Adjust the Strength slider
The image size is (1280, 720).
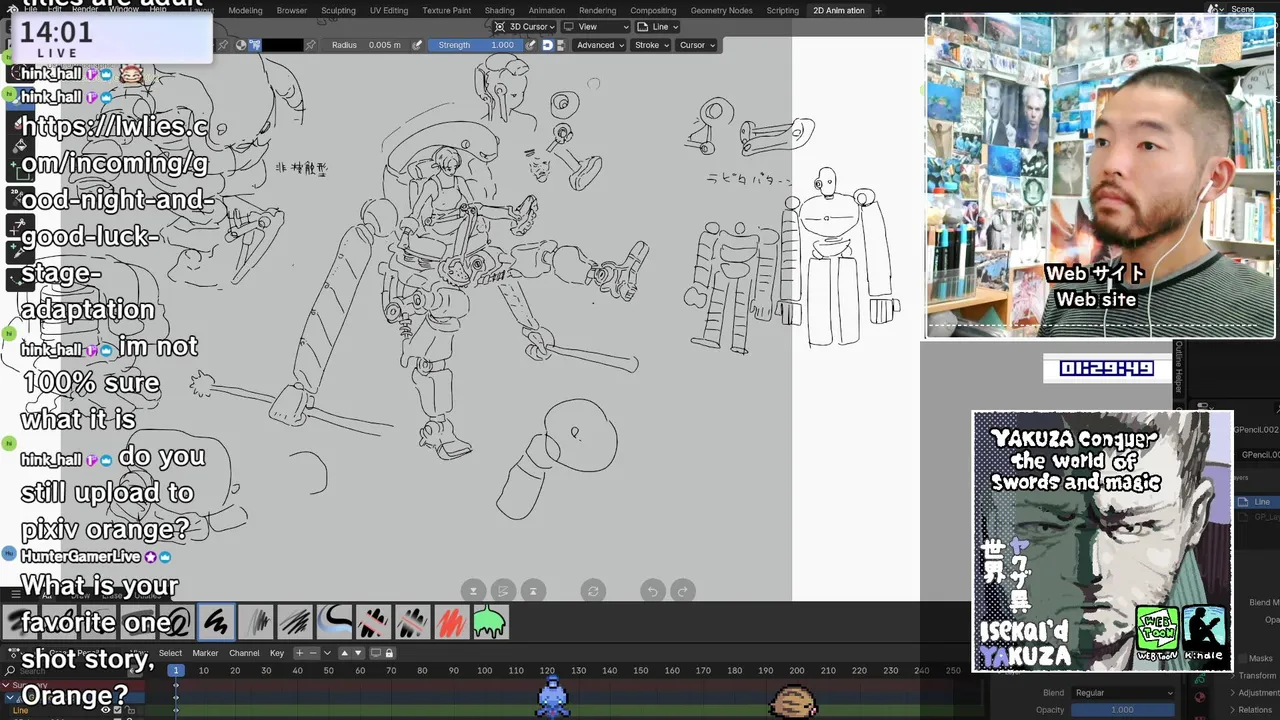coord(475,45)
